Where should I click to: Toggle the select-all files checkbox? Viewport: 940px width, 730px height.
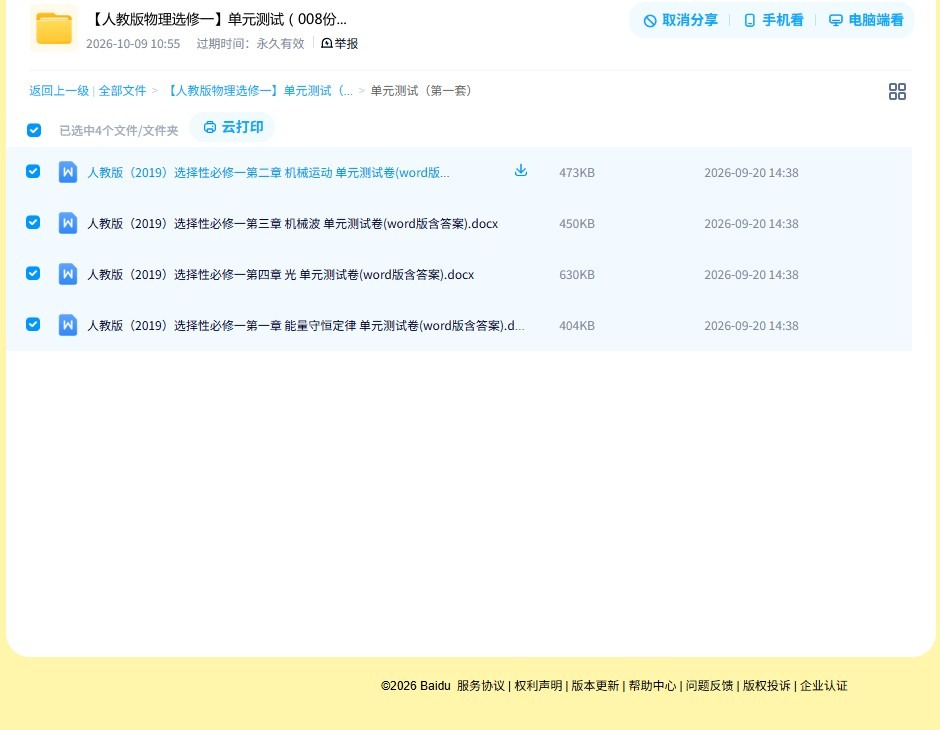coord(34,130)
